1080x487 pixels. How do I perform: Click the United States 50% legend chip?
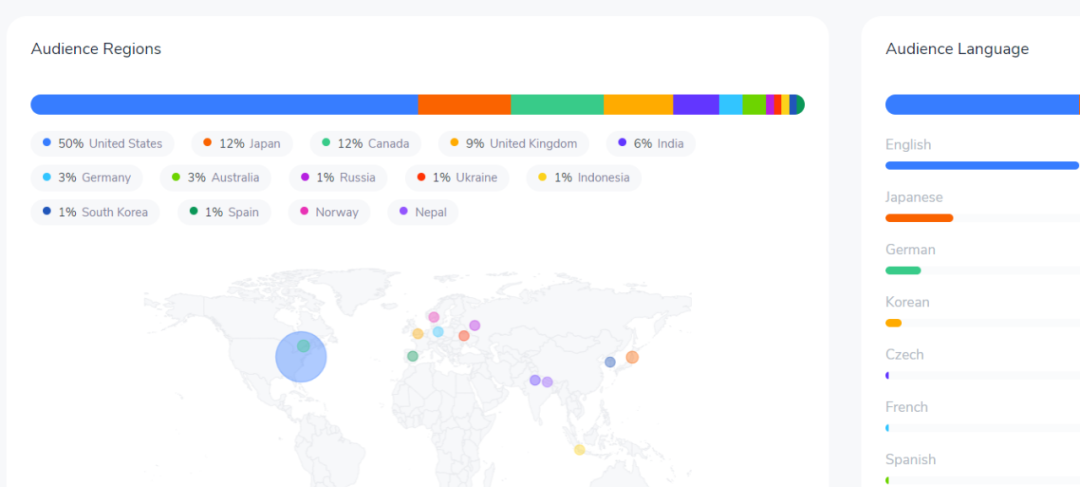102,143
